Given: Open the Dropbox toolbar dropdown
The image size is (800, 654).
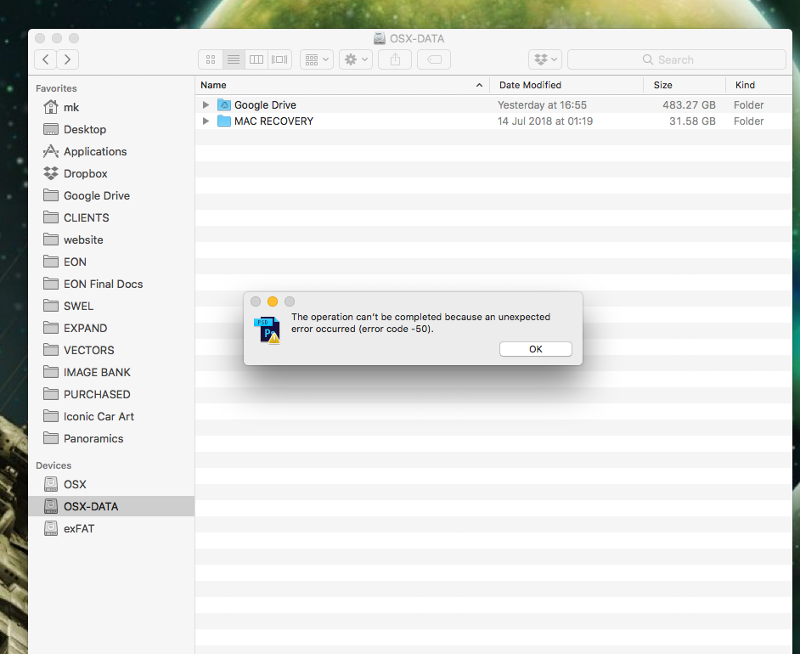Looking at the screenshot, I should point(545,60).
